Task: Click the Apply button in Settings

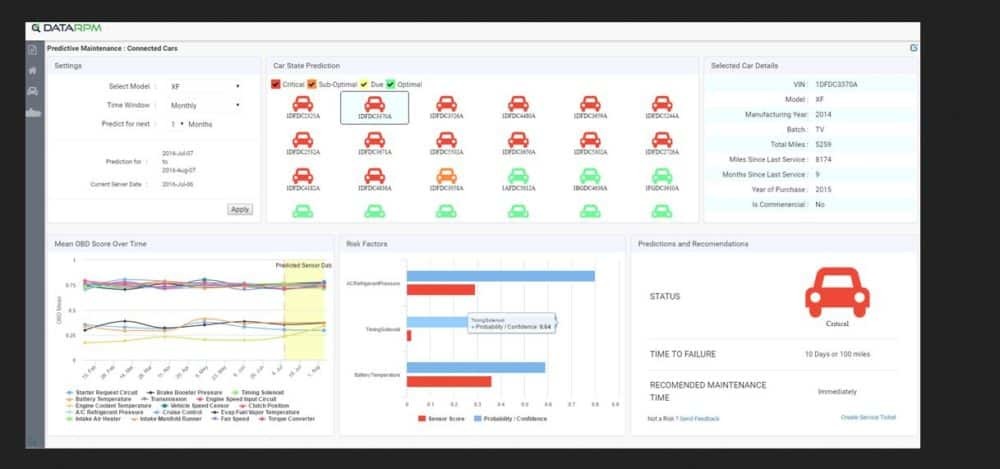Action: click(240, 210)
